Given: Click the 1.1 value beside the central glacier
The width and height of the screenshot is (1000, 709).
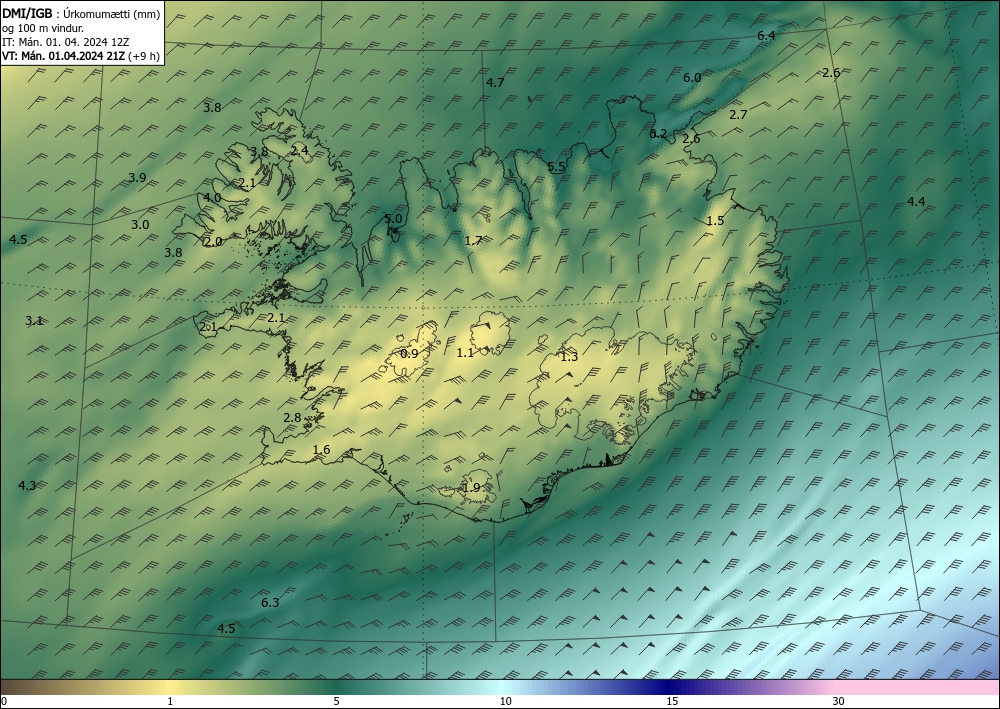Looking at the screenshot, I should pos(466,352).
